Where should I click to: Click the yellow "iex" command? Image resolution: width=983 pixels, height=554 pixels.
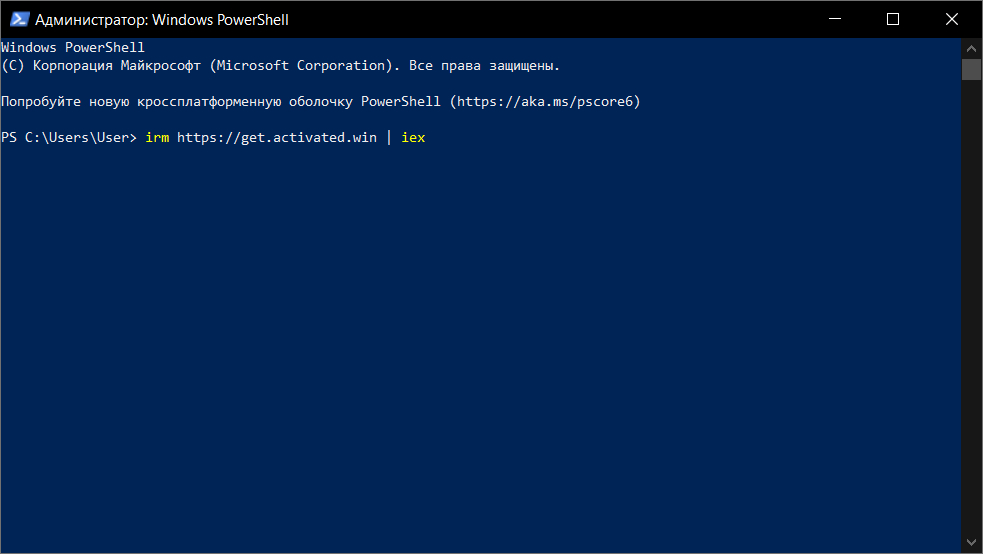coord(413,138)
